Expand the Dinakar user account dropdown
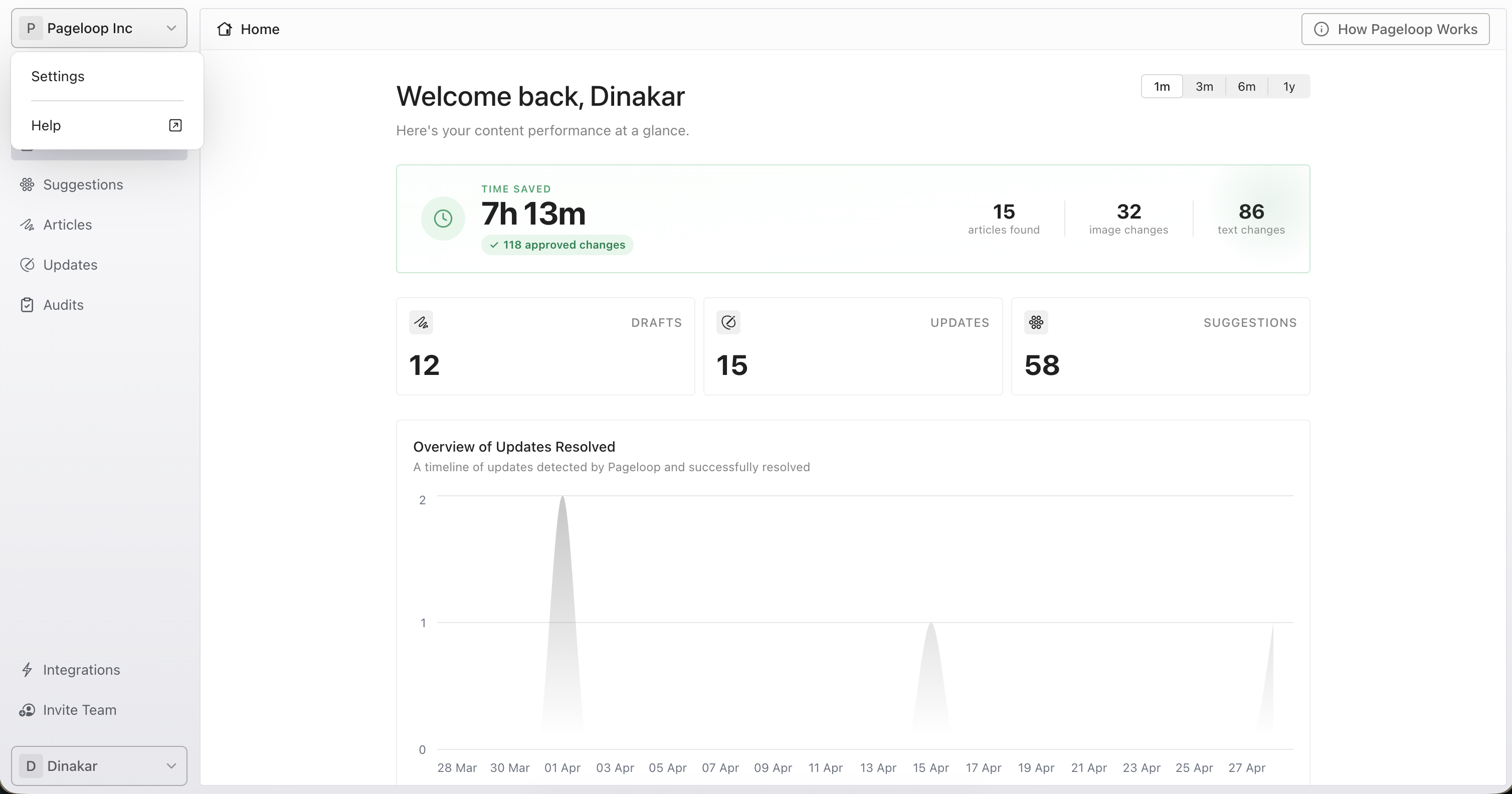This screenshot has width=1512, height=794. pos(99,766)
